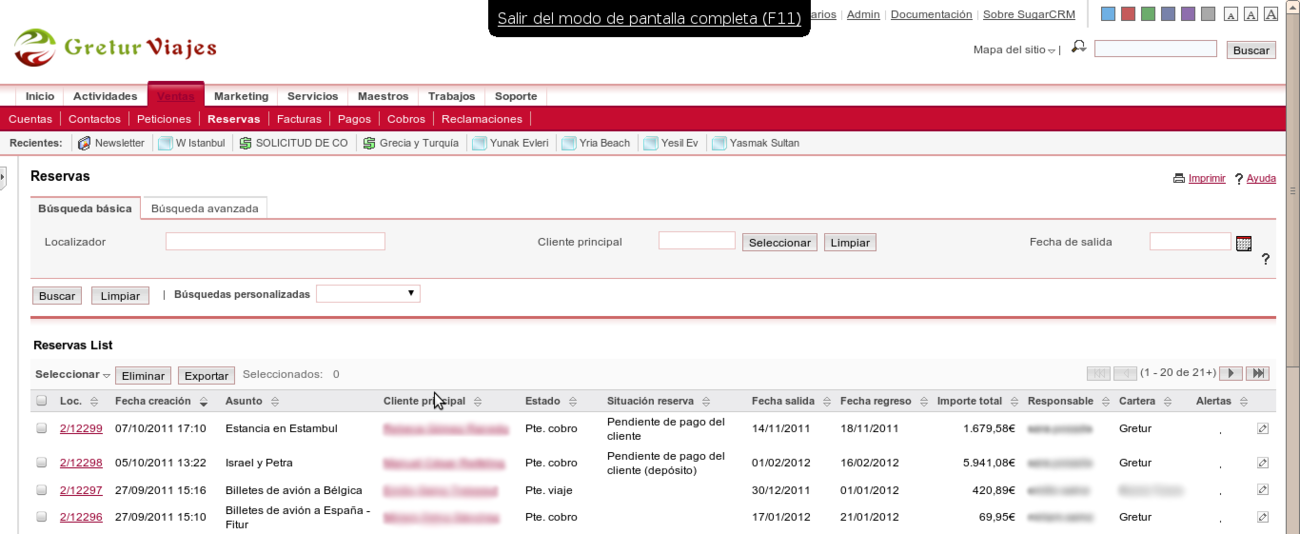This screenshot has height=534, width=1300.
Task: Sort list by Importe total arrows
Action: click(1015, 402)
